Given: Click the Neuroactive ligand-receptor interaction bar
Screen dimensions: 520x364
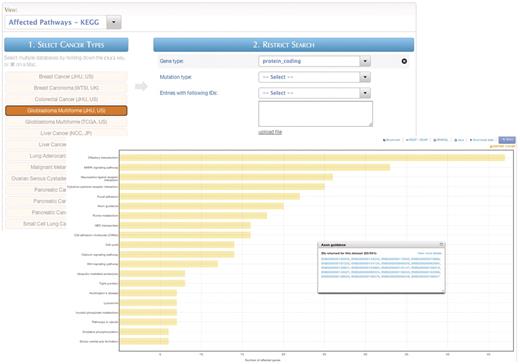Looking at the screenshot, I should click(x=226, y=177).
